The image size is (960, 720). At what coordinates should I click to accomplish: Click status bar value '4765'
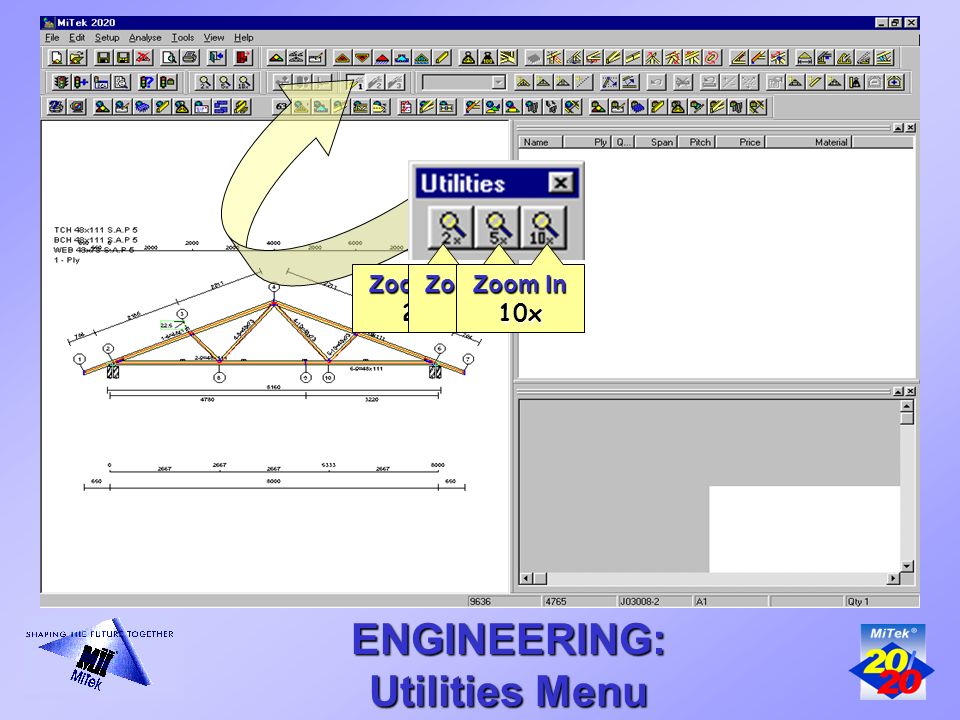pyautogui.click(x=555, y=601)
